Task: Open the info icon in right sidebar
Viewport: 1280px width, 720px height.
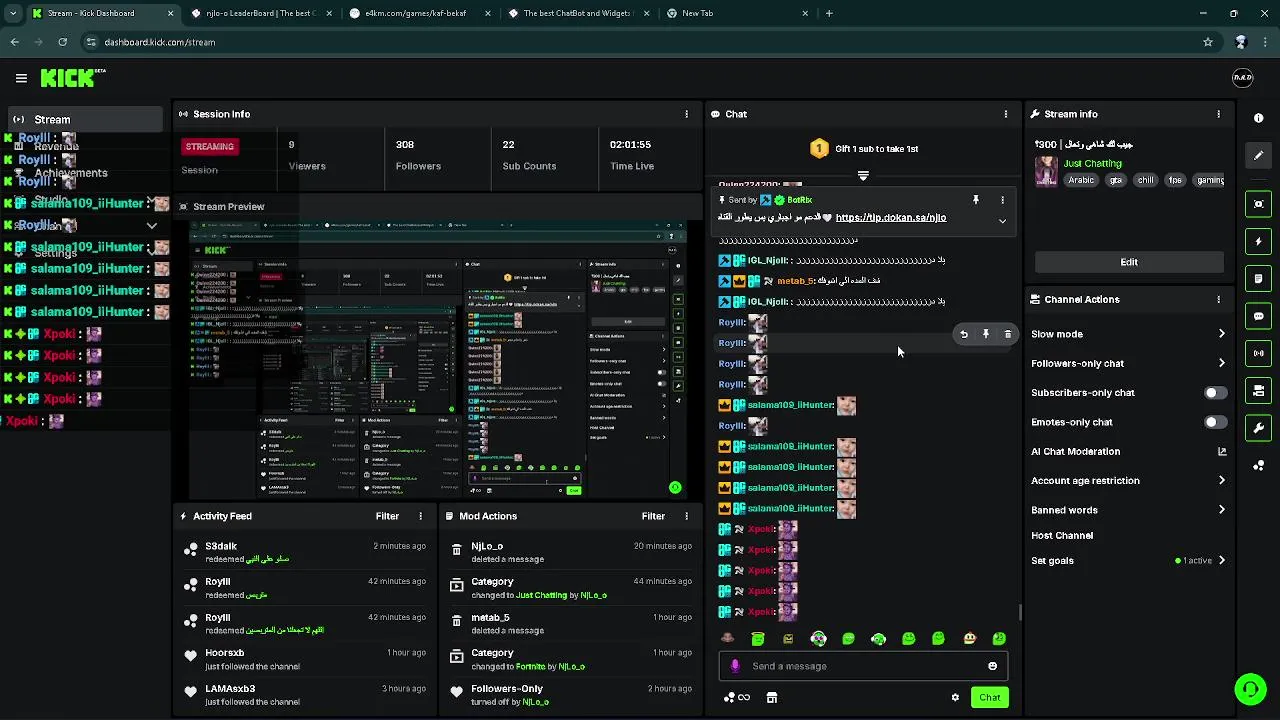Action: point(1258,118)
